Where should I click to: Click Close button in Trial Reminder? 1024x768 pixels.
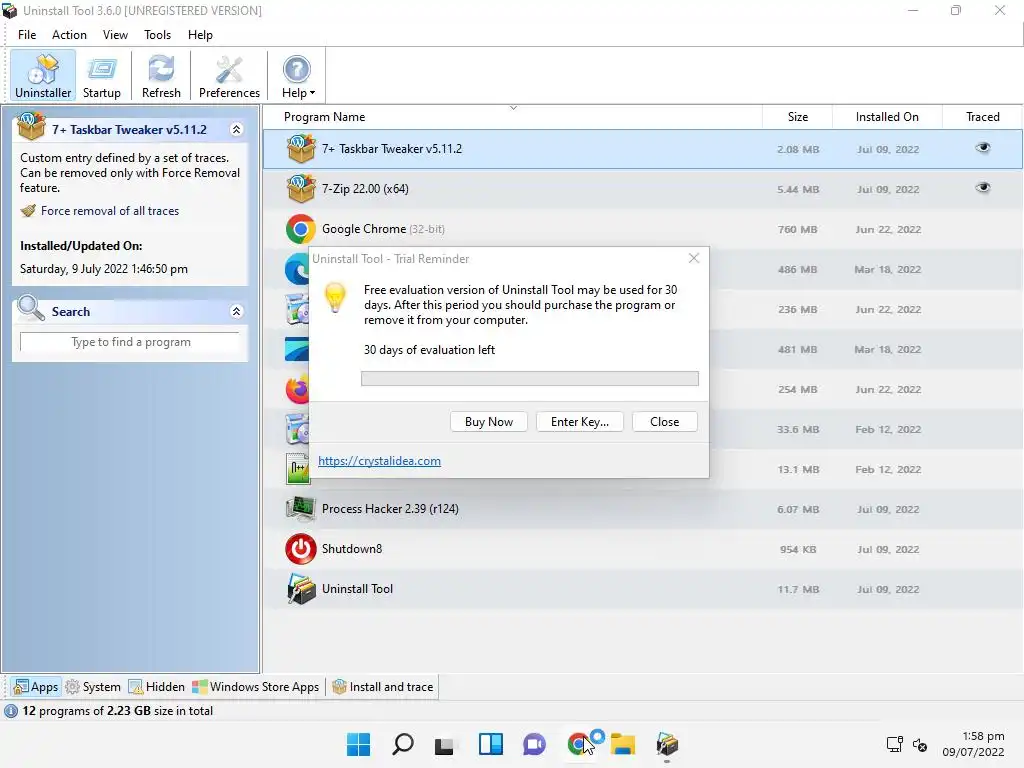tap(664, 422)
